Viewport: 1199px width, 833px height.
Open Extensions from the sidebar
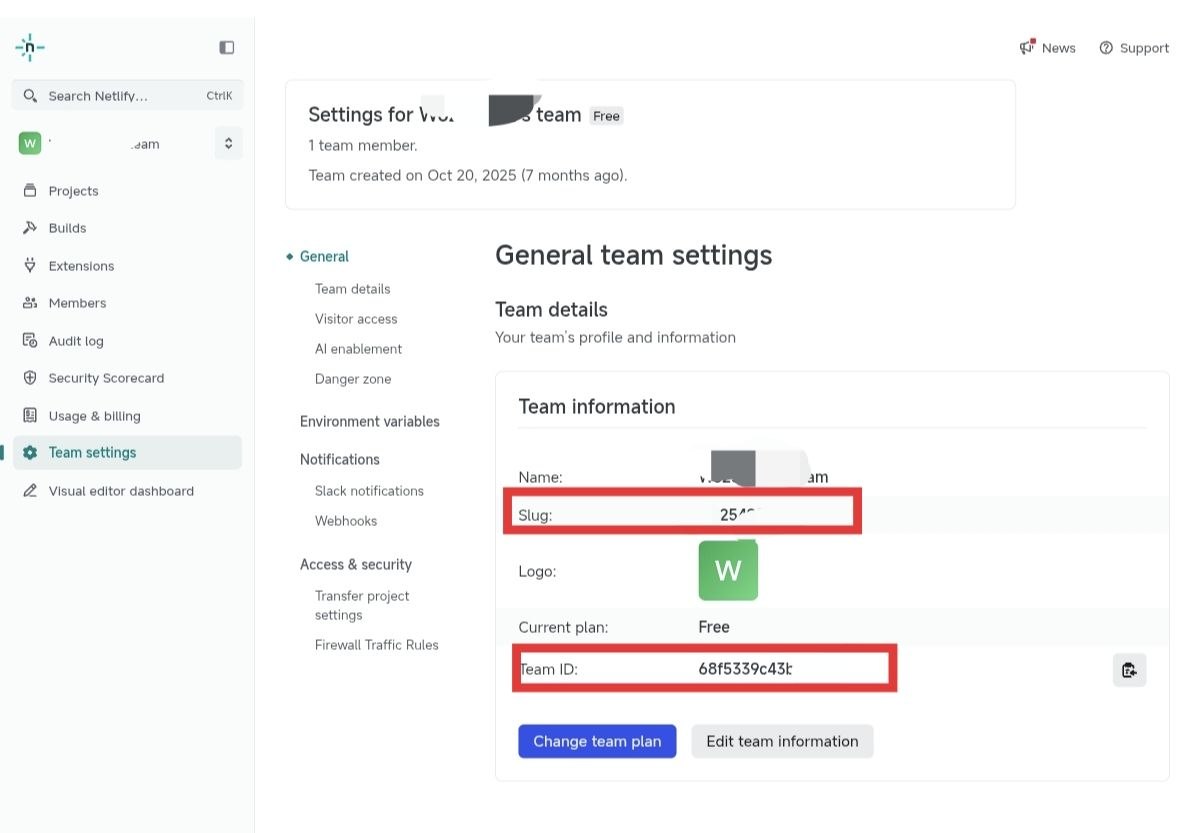[x=81, y=265]
